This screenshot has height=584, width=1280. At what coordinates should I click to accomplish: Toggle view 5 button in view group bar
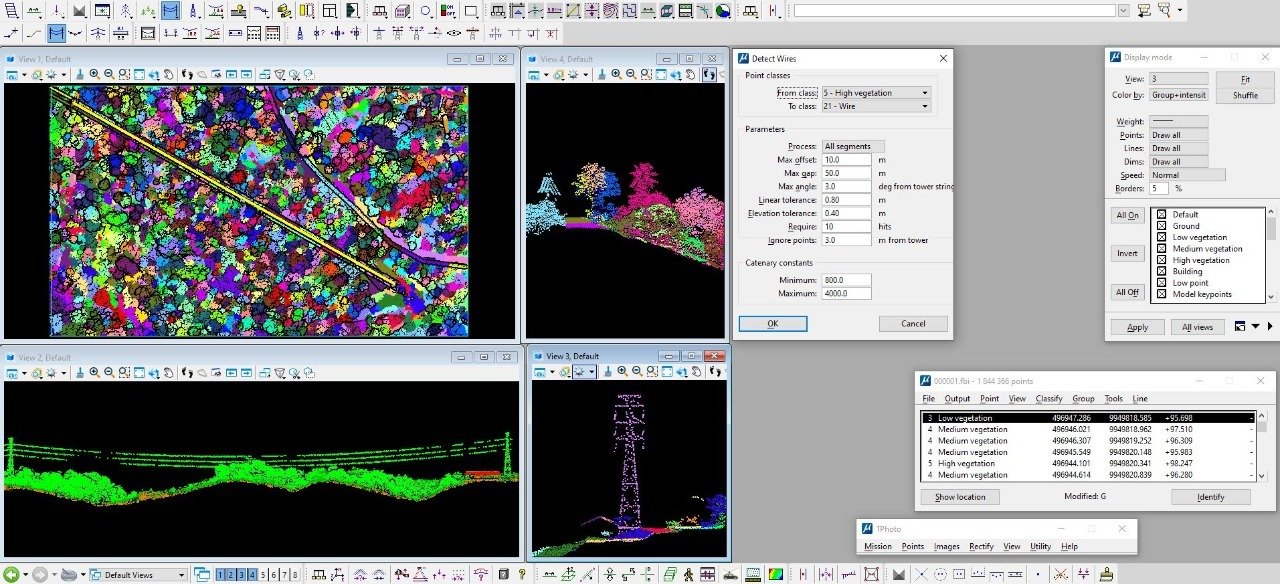(x=263, y=574)
